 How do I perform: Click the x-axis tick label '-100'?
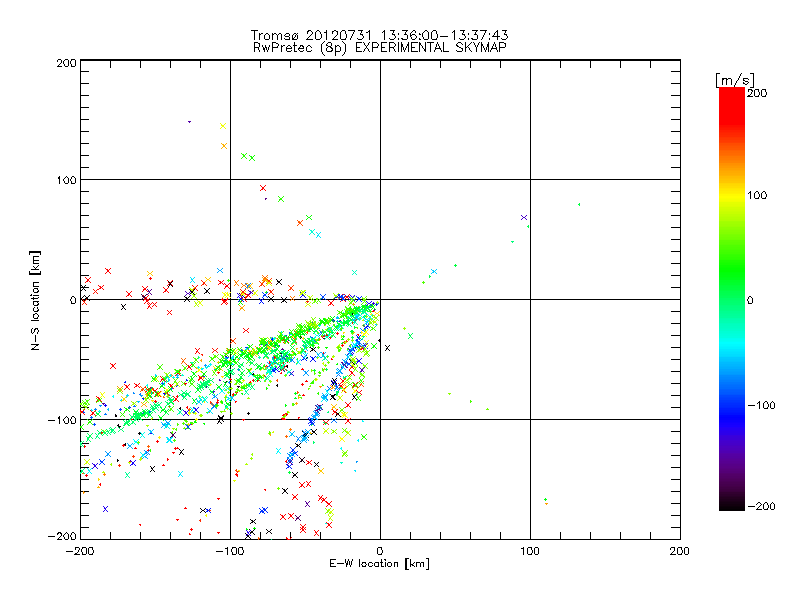tap(230, 551)
